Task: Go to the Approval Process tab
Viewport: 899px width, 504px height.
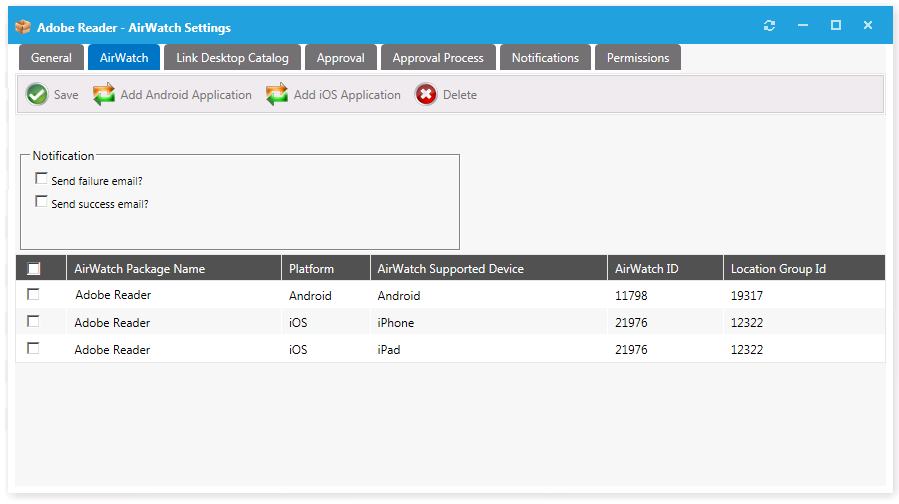Action: [438, 58]
